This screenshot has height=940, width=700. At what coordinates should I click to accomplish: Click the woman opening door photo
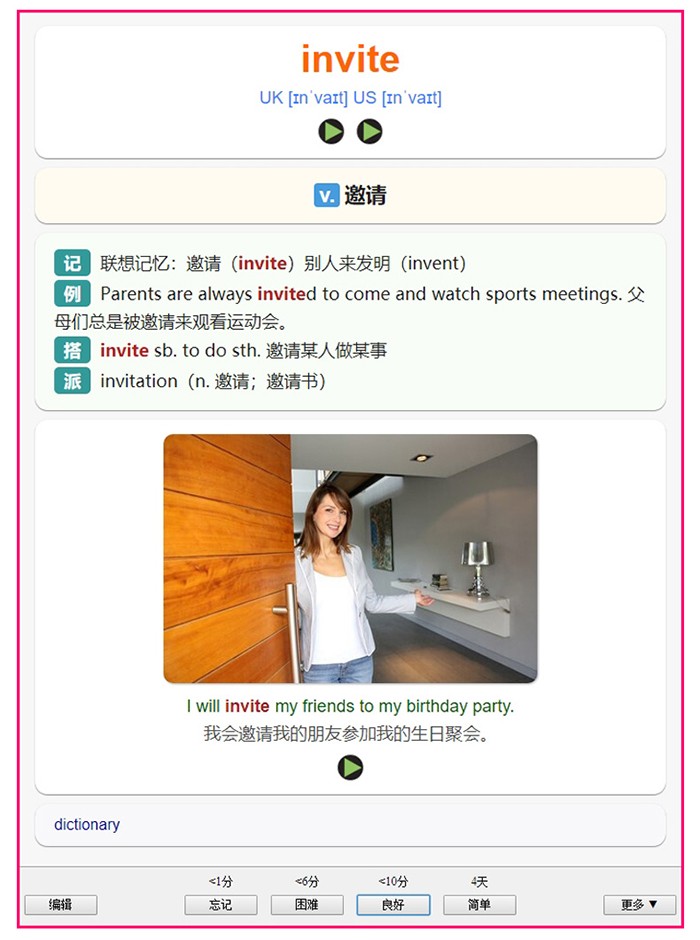click(x=350, y=559)
